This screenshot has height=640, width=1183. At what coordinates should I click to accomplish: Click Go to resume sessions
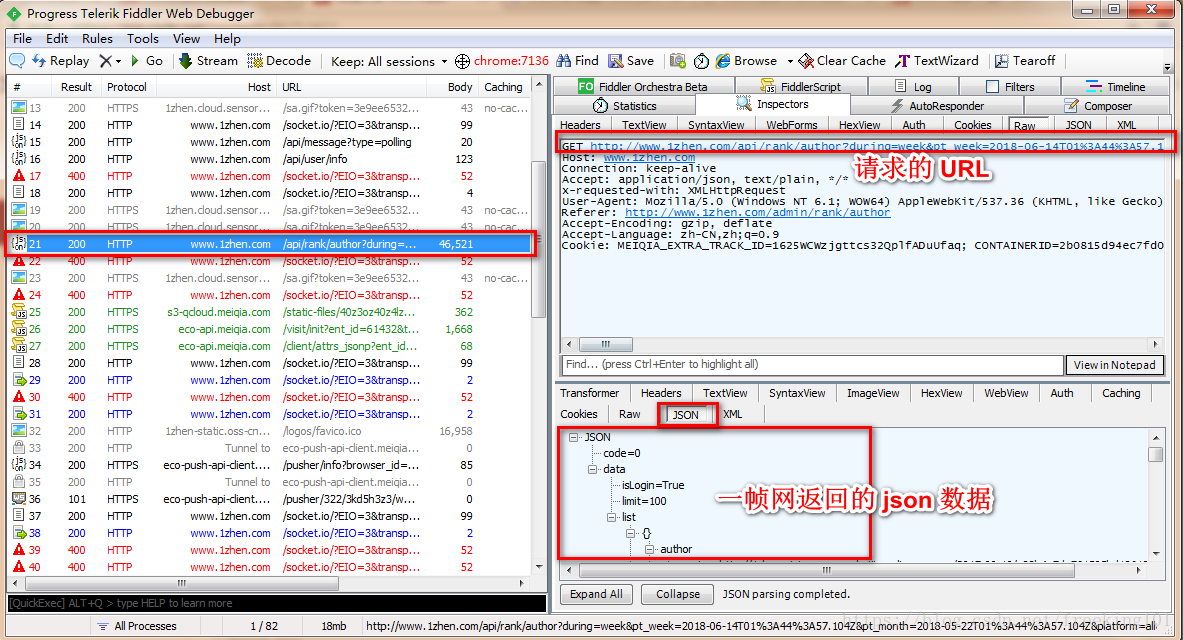click(x=146, y=60)
